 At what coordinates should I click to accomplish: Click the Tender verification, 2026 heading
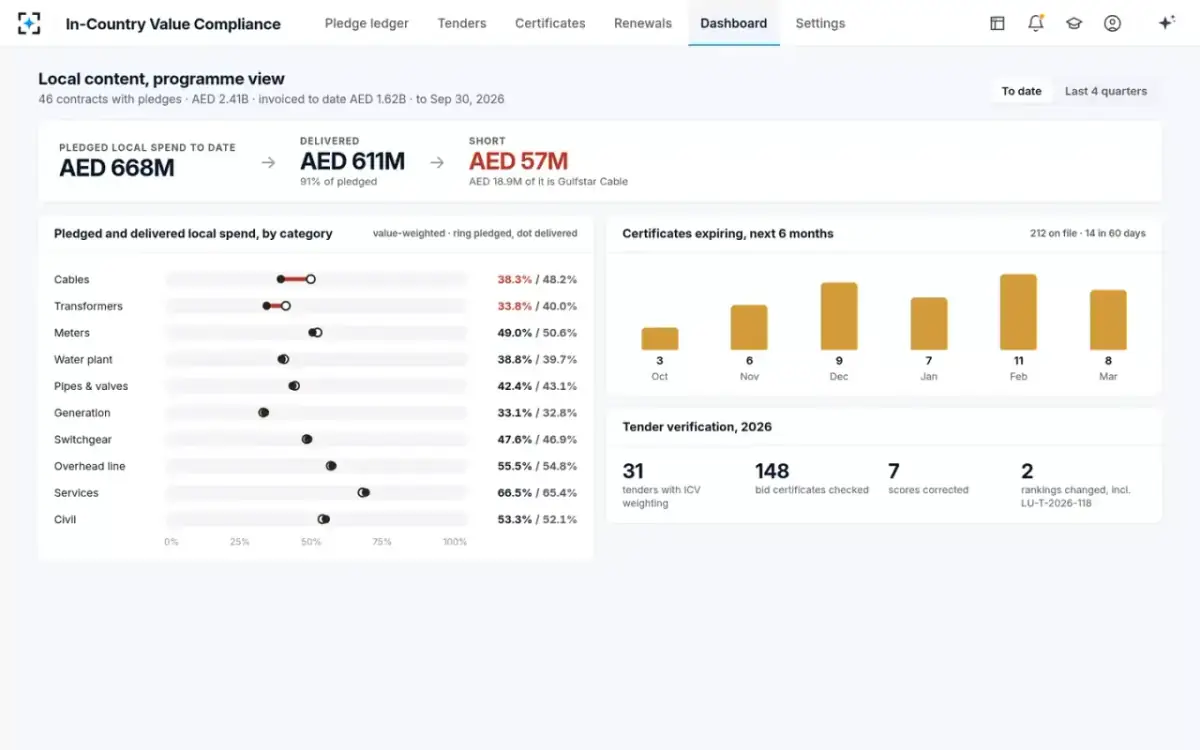(x=697, y=427)
